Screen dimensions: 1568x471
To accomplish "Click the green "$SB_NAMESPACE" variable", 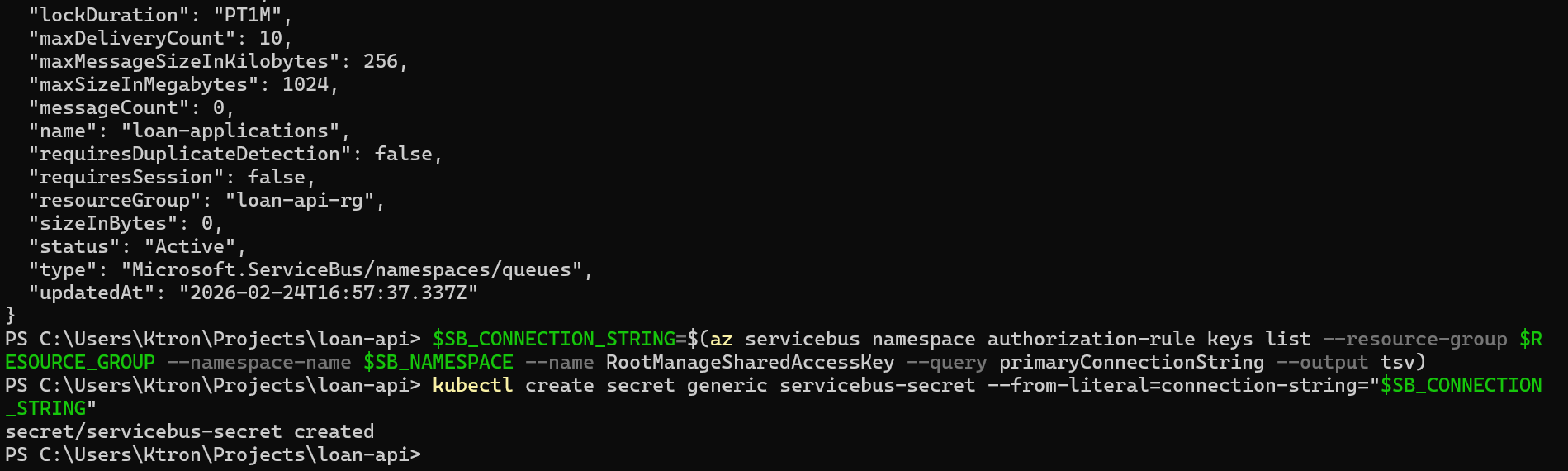I will [x=438, y=362].
